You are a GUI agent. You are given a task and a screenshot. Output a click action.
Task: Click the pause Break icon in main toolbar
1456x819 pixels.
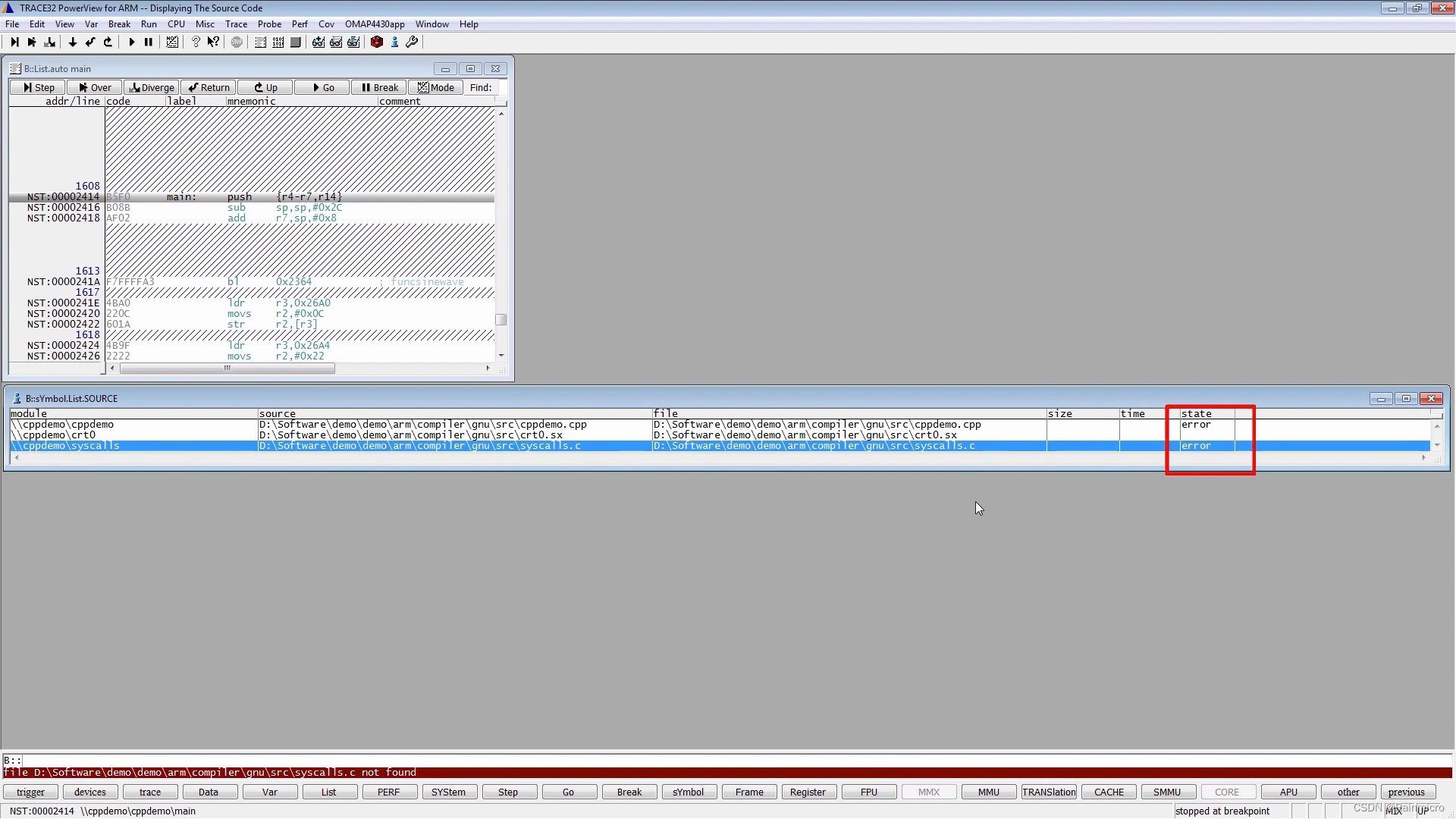click(149, 42)
